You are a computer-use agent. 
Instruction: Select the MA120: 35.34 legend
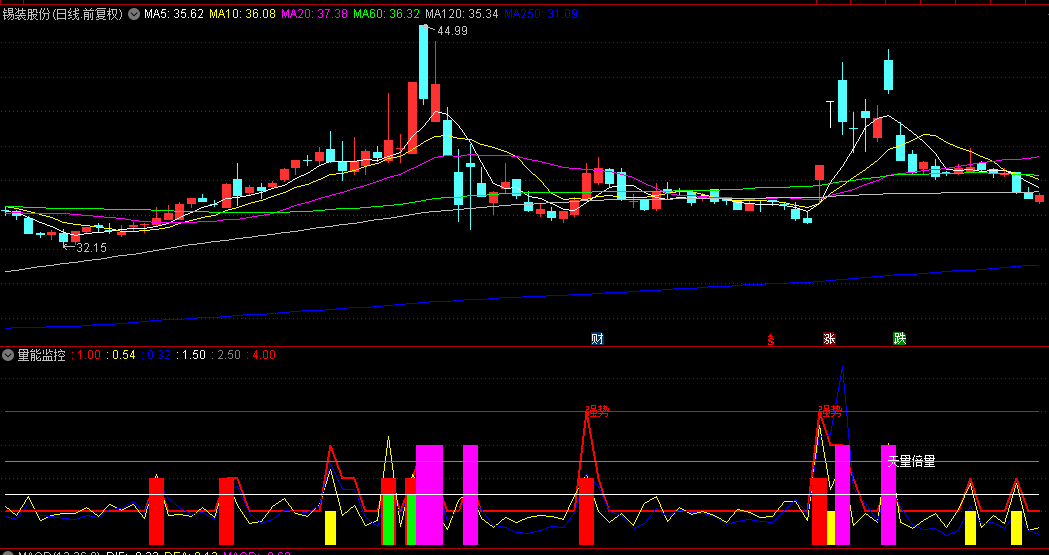pos(462,14)
